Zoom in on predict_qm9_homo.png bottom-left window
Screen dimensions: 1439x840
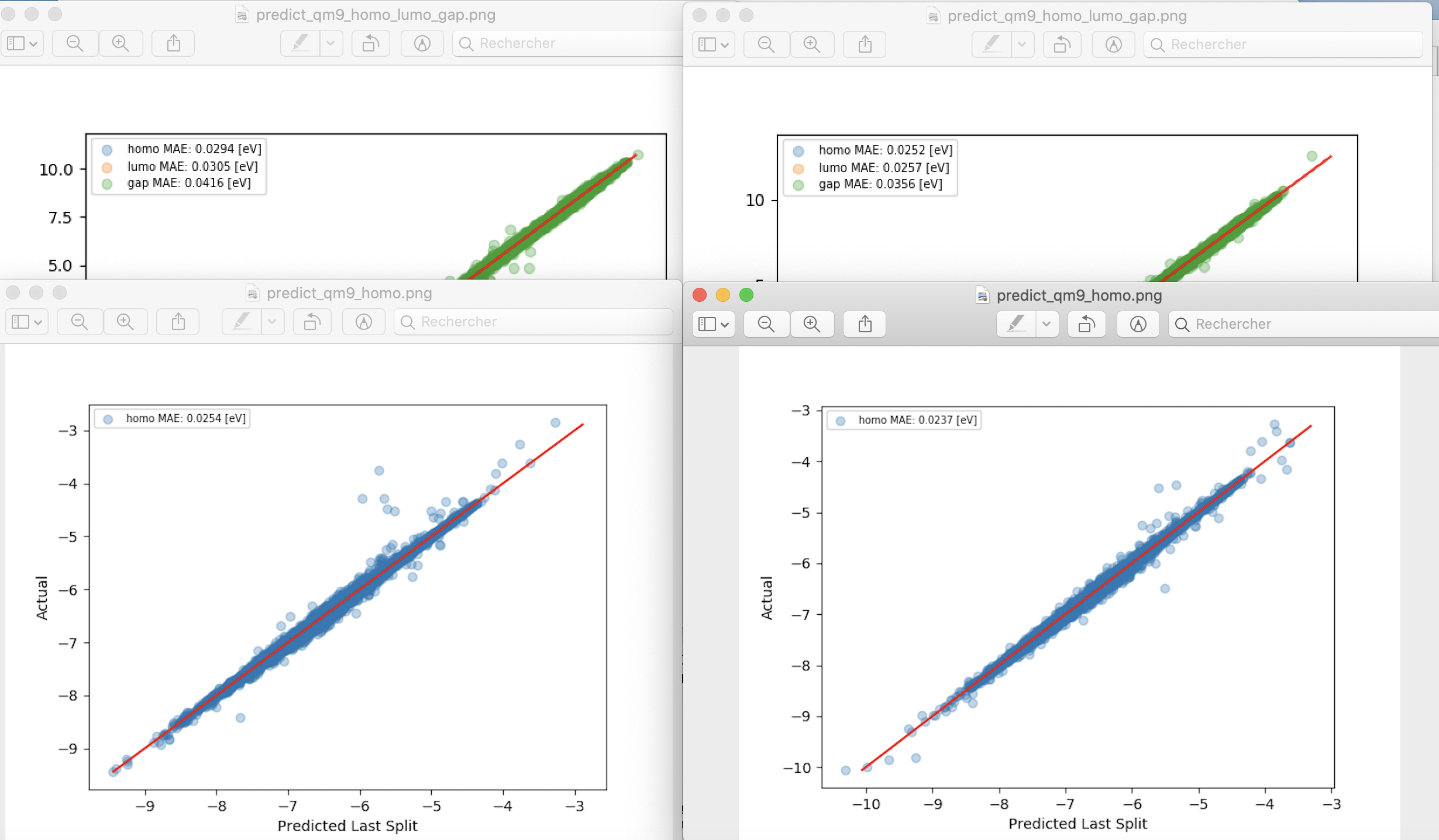[125, 321]
